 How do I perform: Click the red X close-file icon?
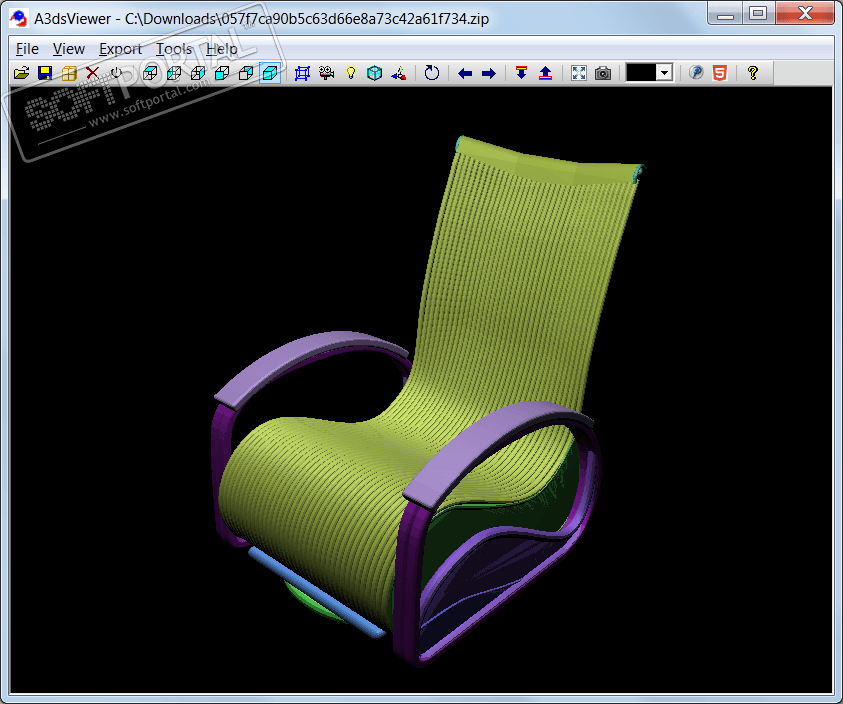coord(93,73)
